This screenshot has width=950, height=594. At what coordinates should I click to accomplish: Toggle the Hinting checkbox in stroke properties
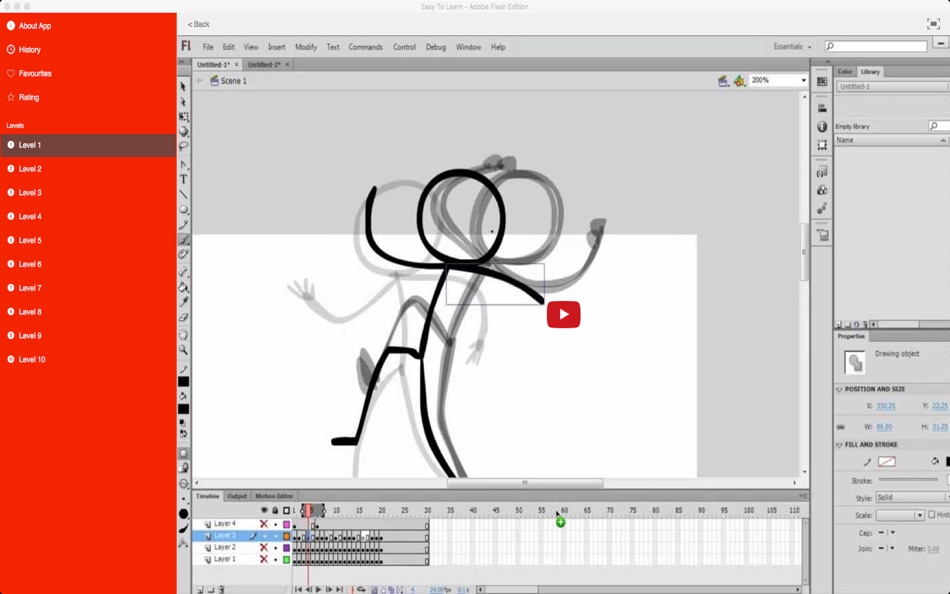coord(932,515)
